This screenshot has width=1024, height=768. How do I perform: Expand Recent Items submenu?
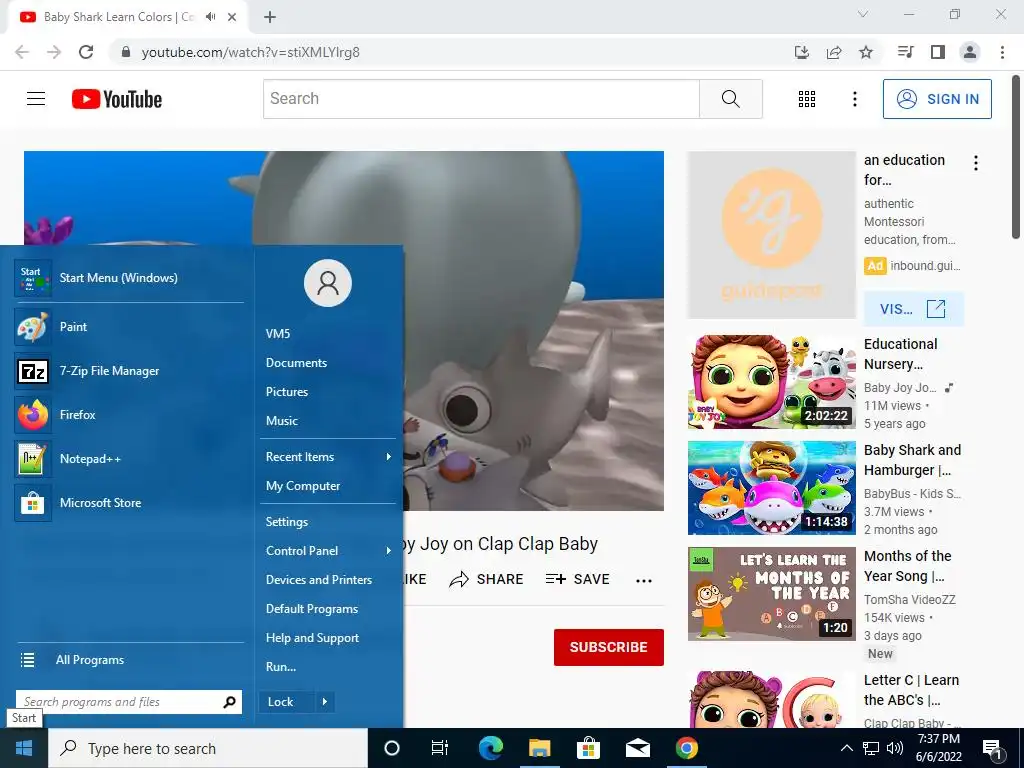point(328,457)
